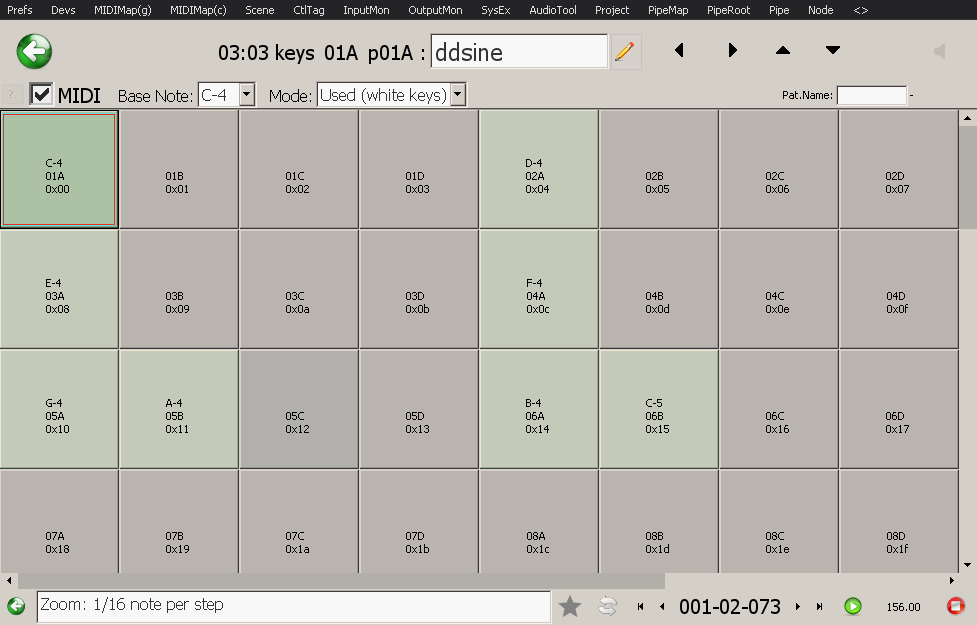Click the up arrow navigation icon
The width and height of the screenshot is (977, 625).
tap(783, 51)
